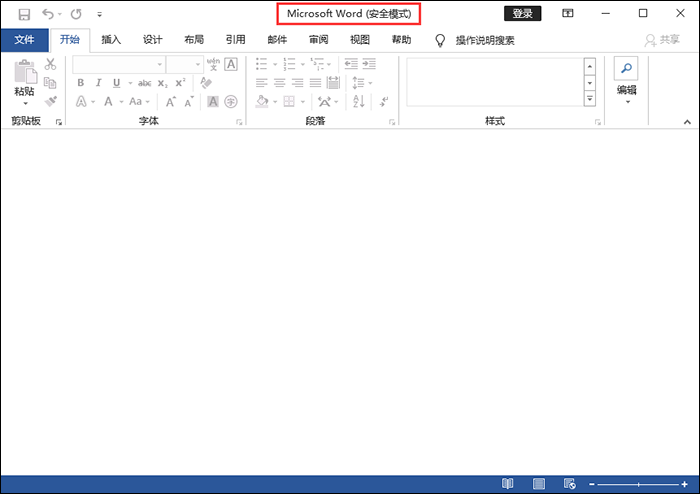The width and height of the screenshot is (700, 494).
Task: Click the 粘贴 (Paste) clipboard icon
Action: click(x=25, y=72)
